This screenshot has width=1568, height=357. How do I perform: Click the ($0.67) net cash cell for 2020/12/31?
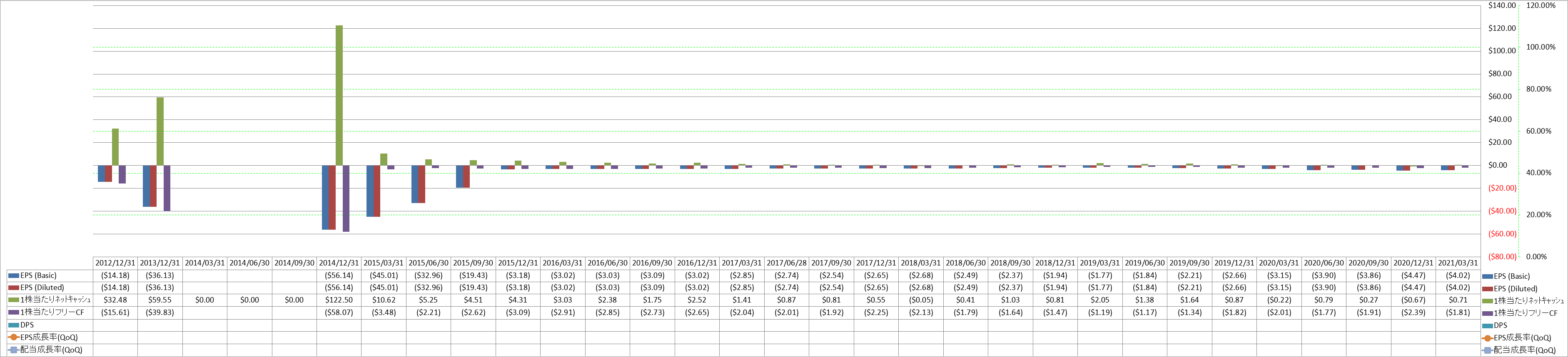pos(1413,300)
